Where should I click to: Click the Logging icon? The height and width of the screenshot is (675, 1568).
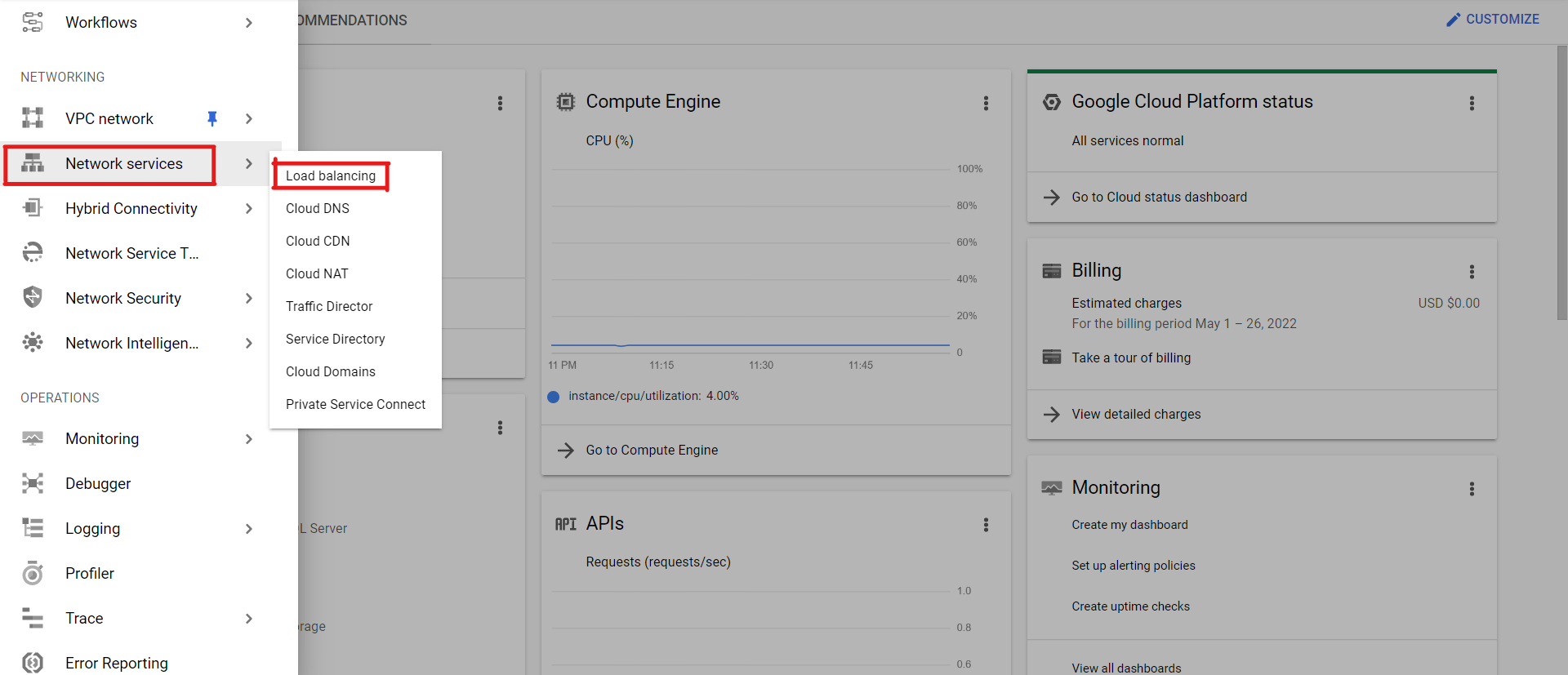point(33,528)
